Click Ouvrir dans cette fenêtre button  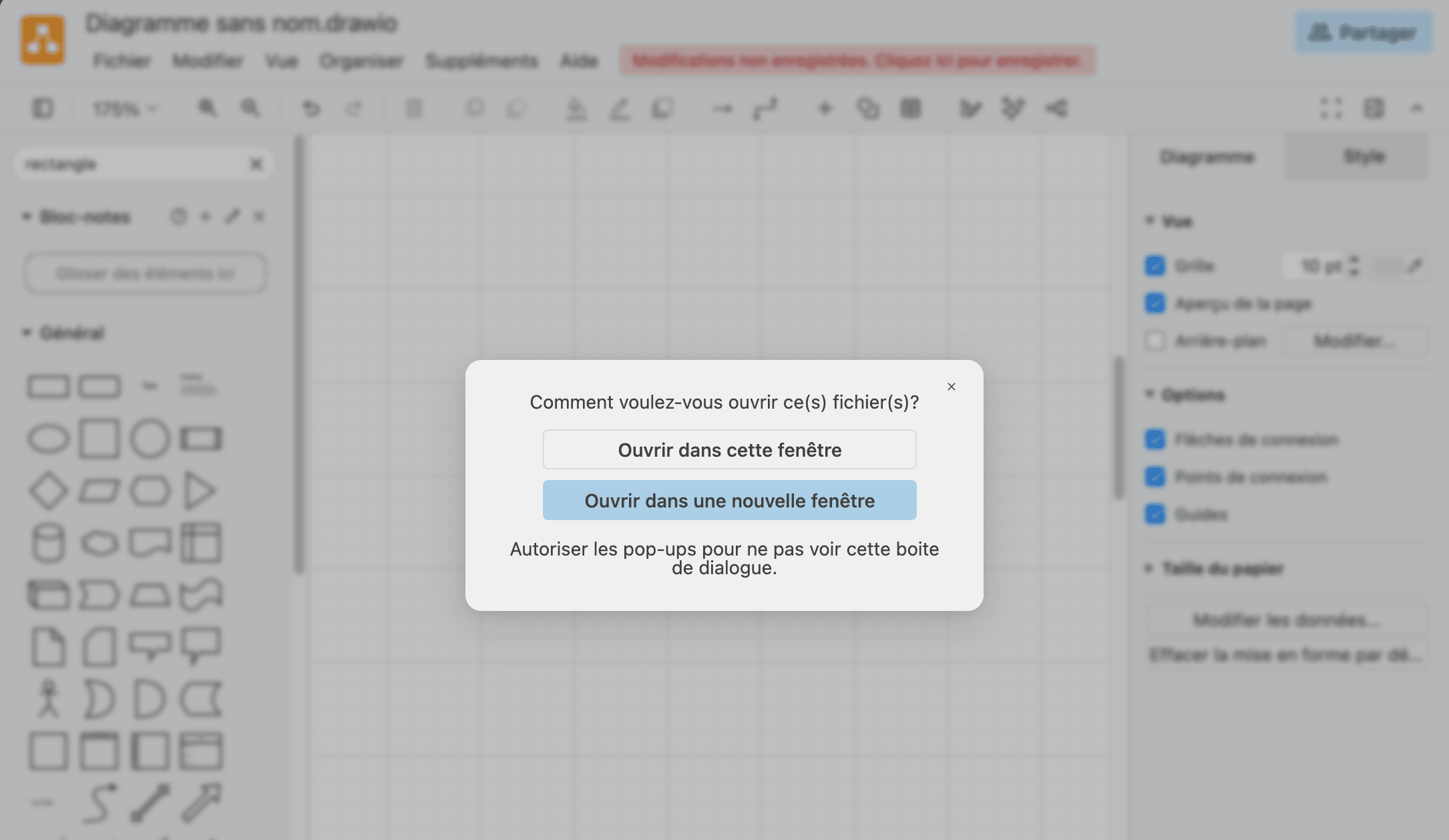pyautogui.click(x=729, y=449)
